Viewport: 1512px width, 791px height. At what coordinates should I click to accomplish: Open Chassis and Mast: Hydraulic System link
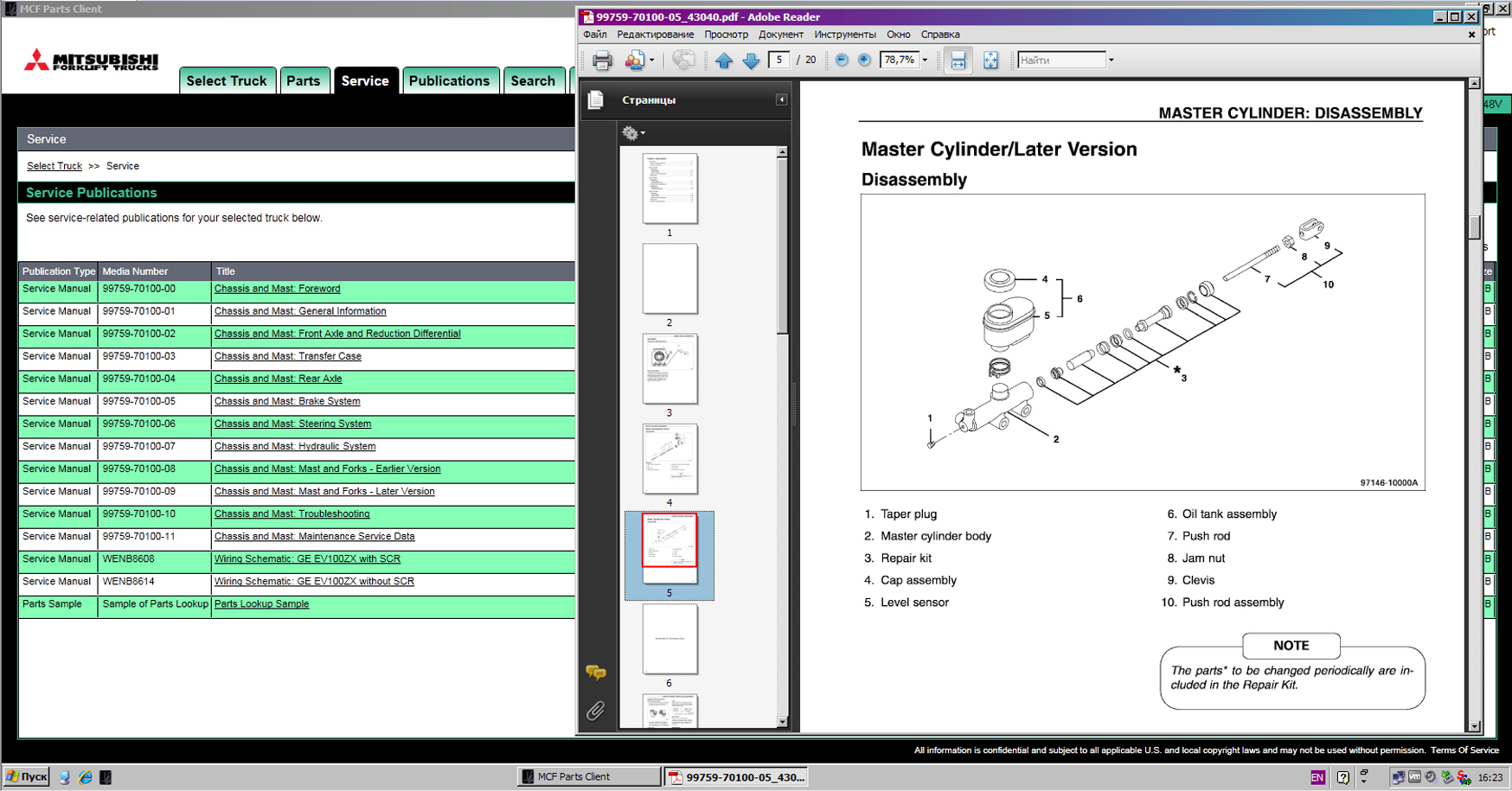coord(295,447)
